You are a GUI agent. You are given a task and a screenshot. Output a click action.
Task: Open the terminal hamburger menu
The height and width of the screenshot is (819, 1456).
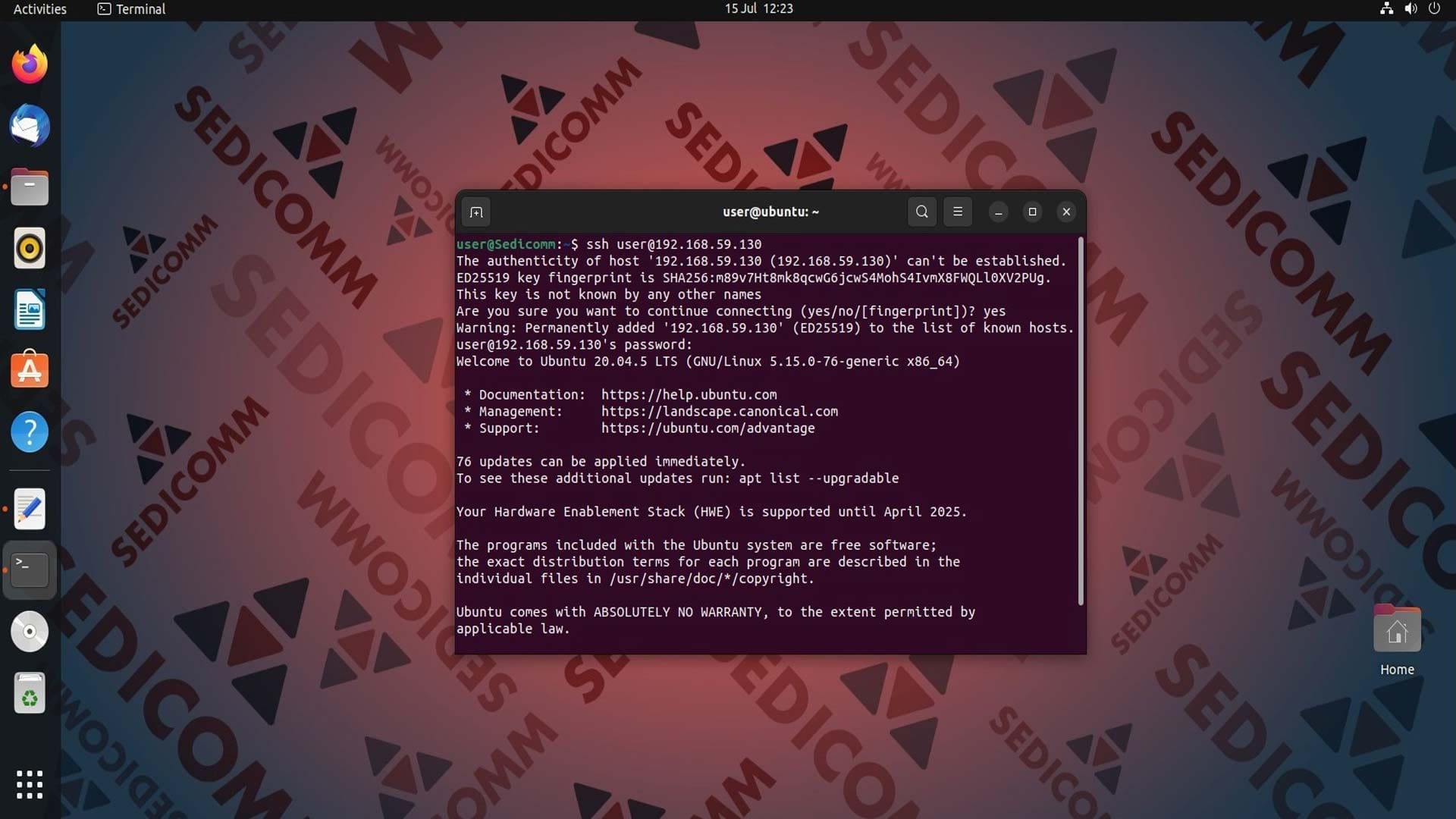click(958, 212)
